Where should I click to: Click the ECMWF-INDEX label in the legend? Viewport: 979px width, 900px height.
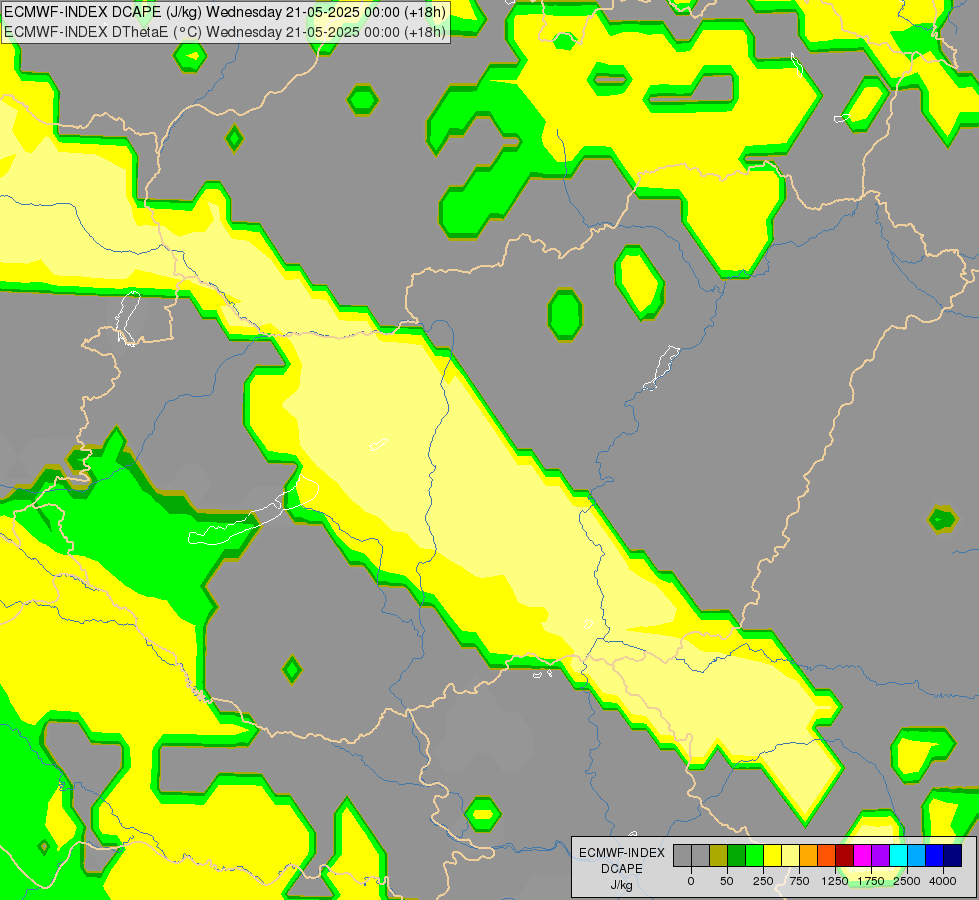(622, 853)
